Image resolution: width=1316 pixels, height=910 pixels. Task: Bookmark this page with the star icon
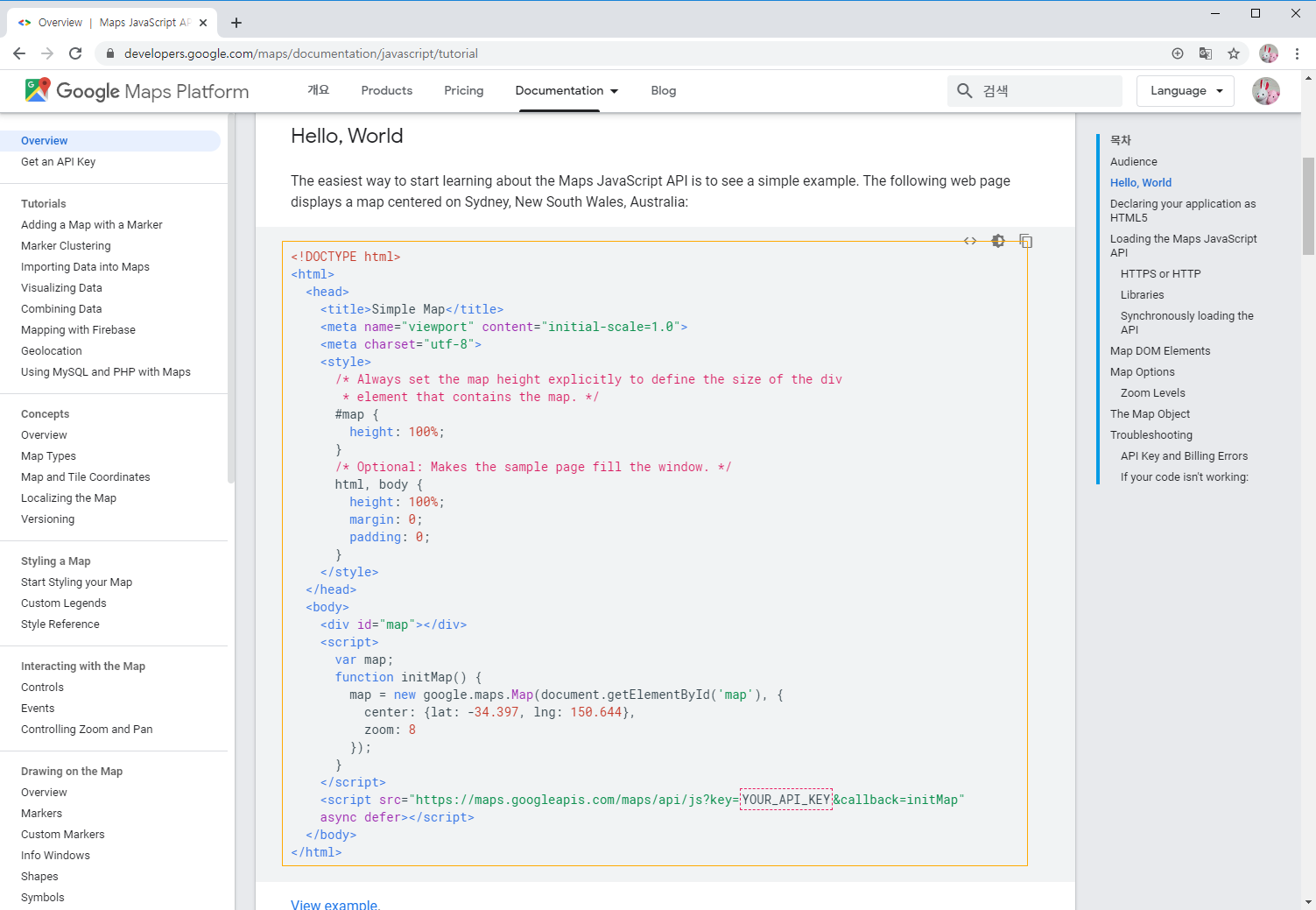tap(1234, 53)
